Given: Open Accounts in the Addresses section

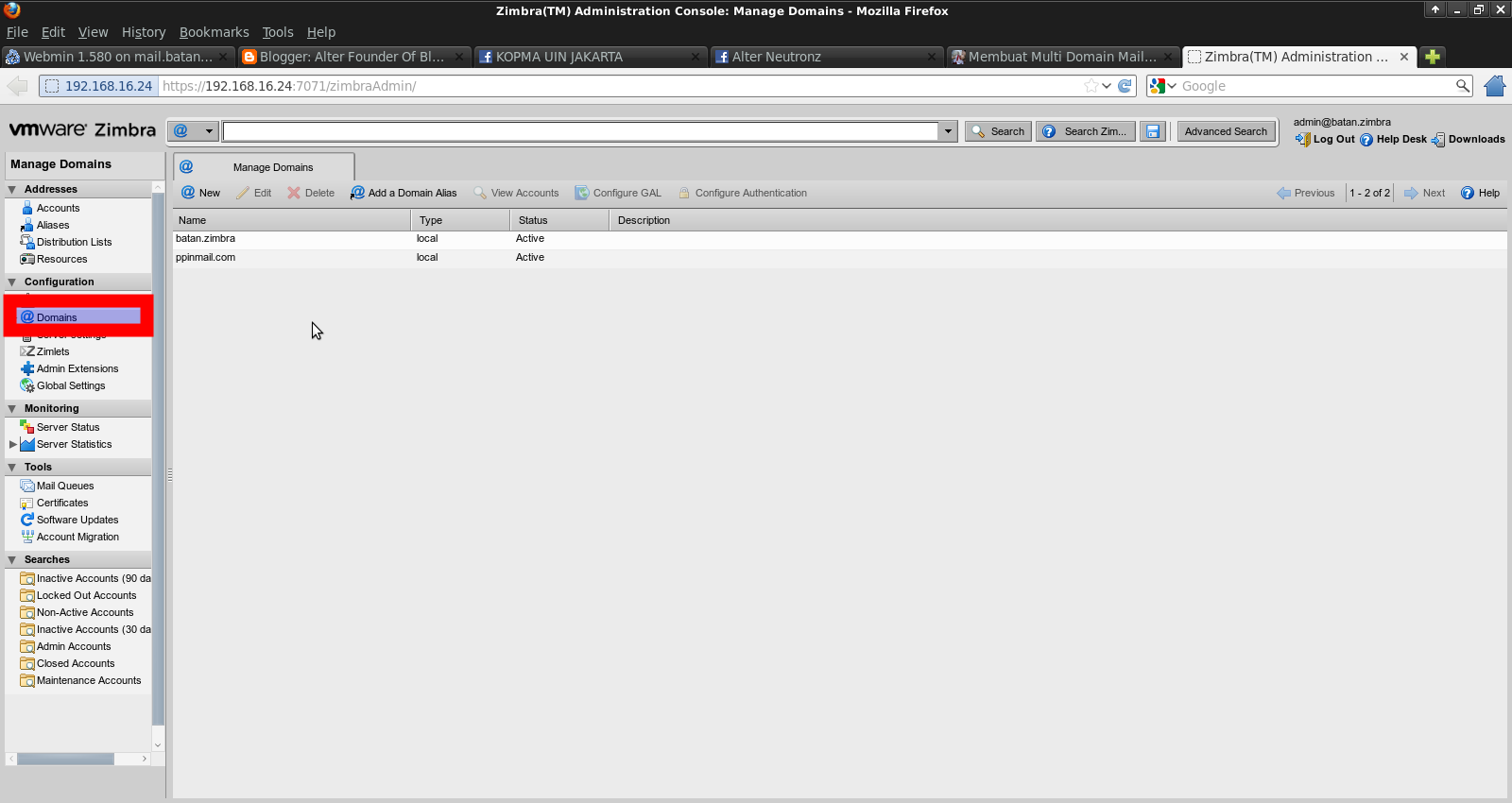Looking at the screenshot, I should [58, 208].
